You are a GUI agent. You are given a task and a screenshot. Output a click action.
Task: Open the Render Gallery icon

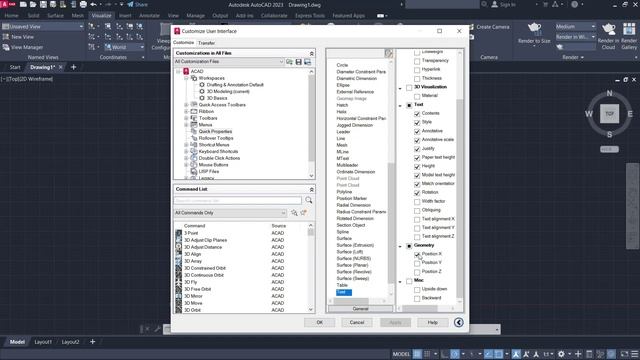tap(629, 29)
